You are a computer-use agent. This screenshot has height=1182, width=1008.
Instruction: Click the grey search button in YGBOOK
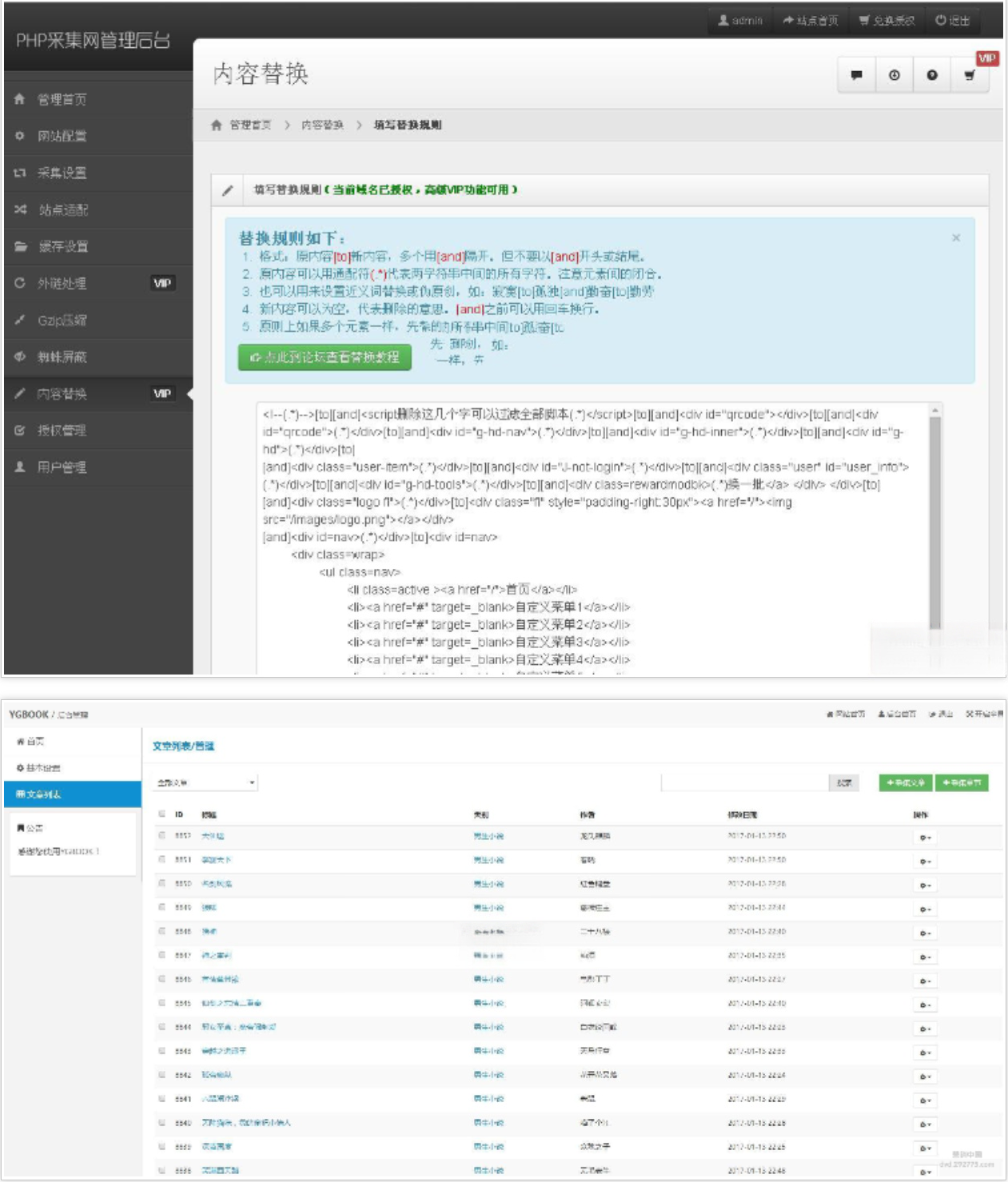(844, 783)
